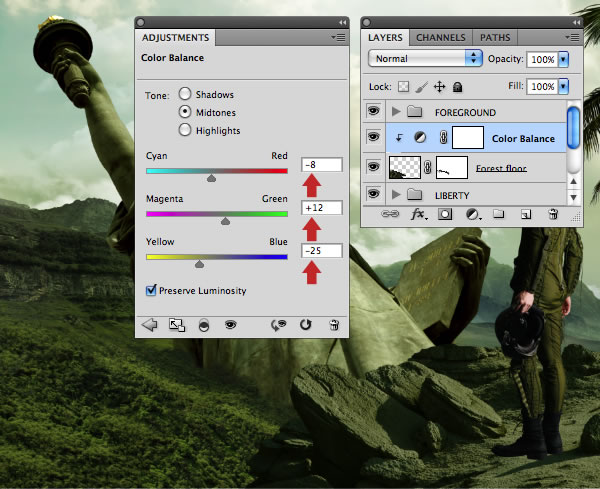
Task: Hide the Color Balance layer
Action: (373, 137)
